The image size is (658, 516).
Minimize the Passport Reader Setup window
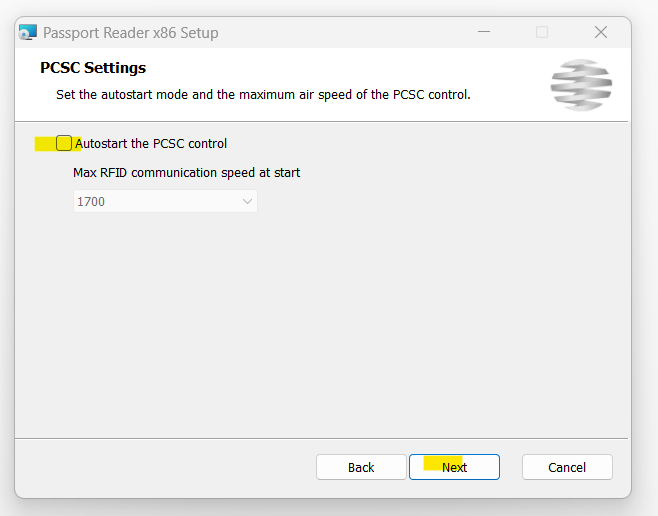[484, 32]
